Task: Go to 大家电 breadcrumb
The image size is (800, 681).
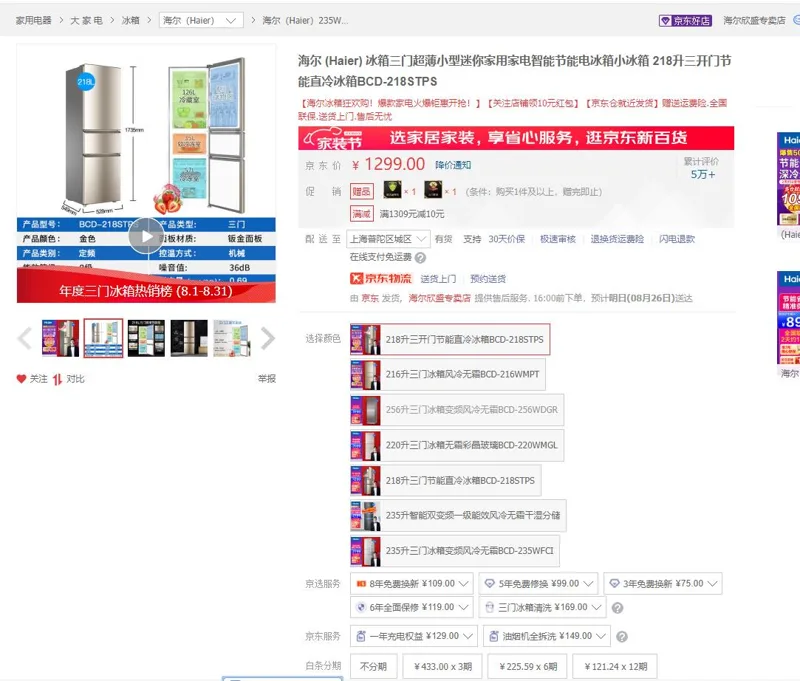Action: [x=86, y=21]
